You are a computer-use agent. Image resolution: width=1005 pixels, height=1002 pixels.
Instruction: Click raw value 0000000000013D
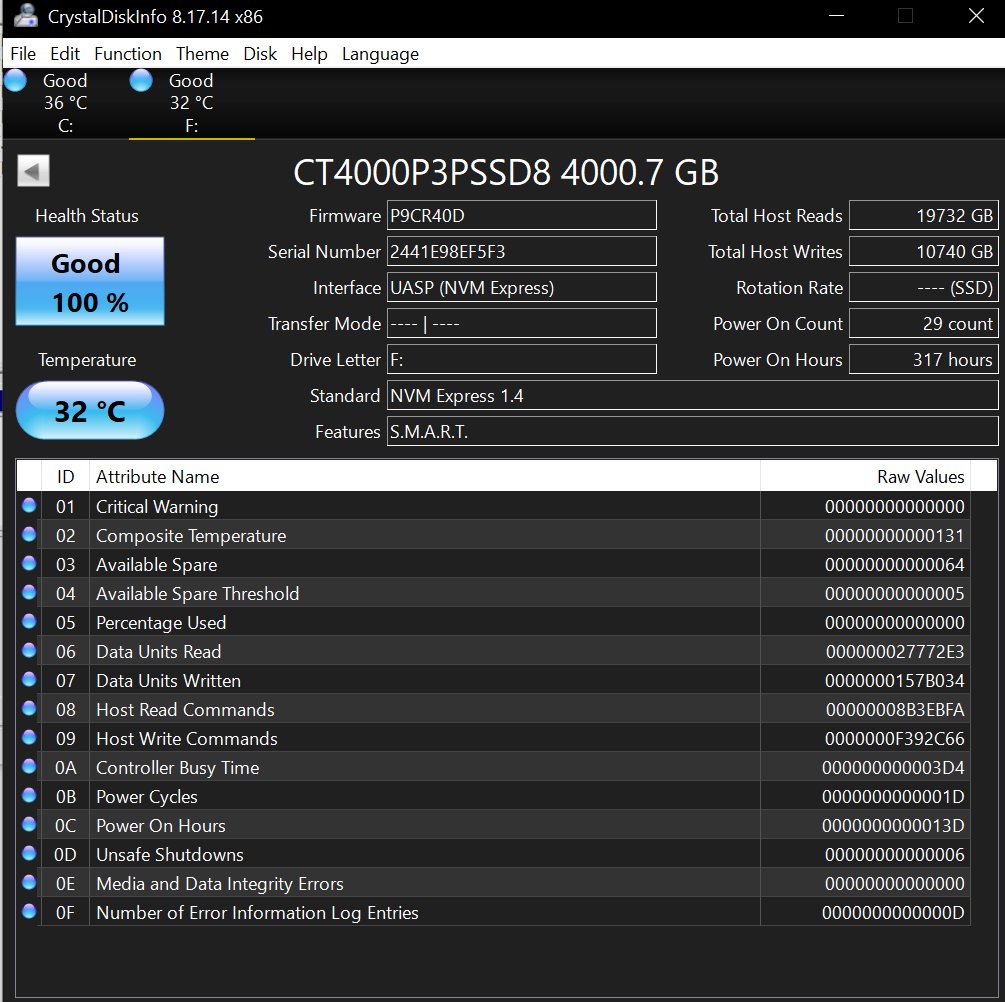[893, 826]
